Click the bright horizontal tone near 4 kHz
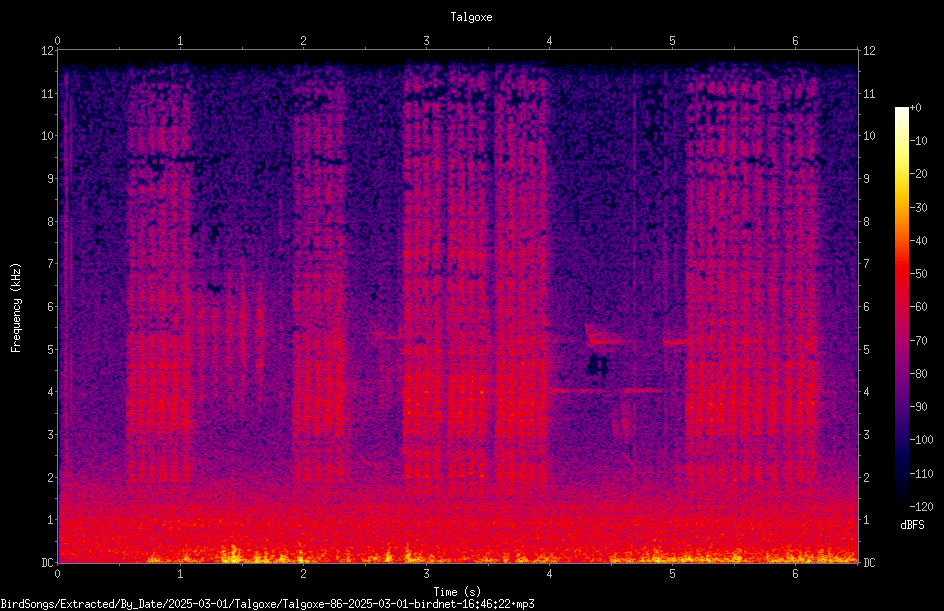The image size is (944, 611). pos(608,391)
